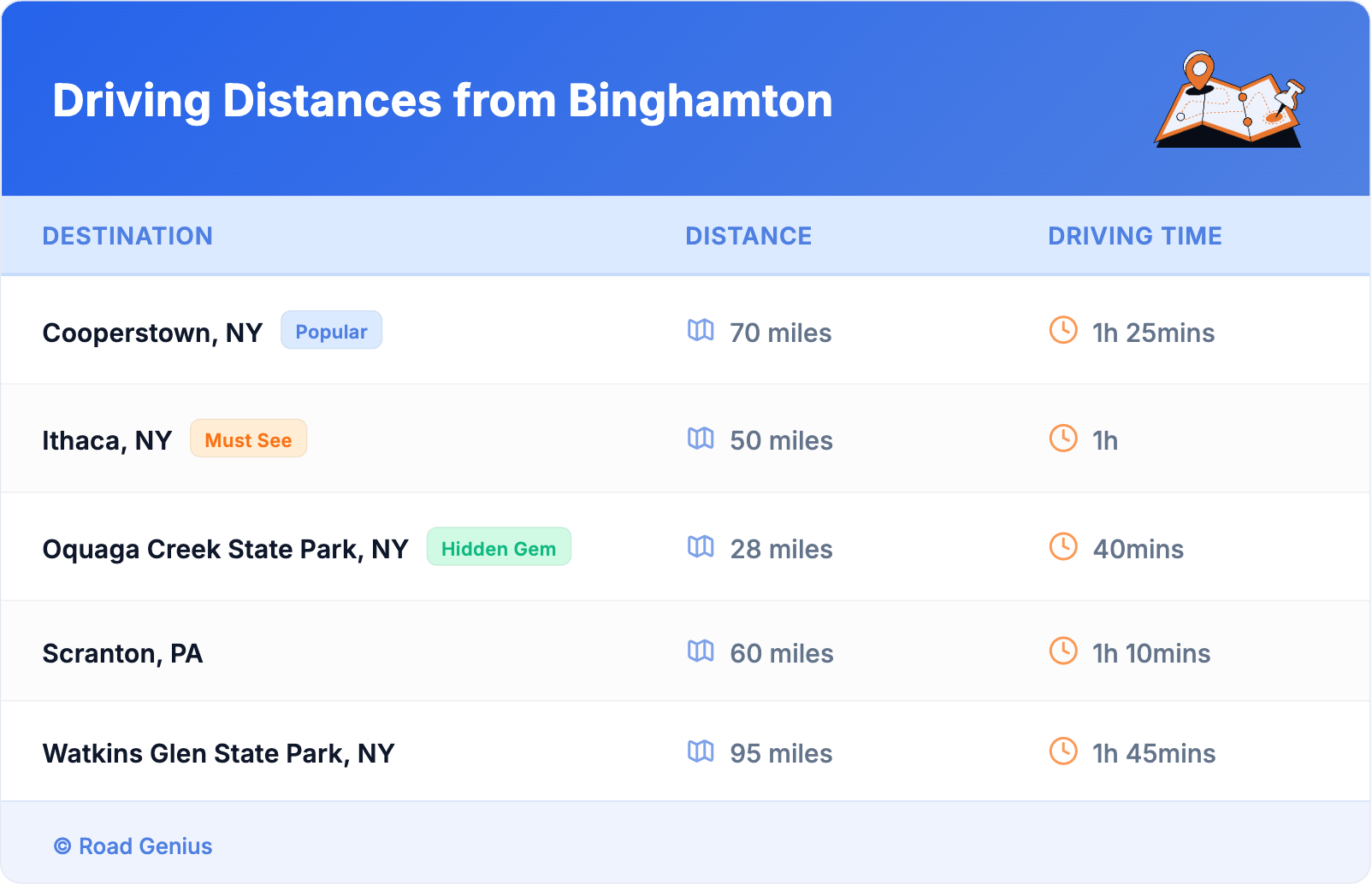Open the Road Genius copyright link
The width and height of the screenshot is (1372, 884).
click(133, 846)
